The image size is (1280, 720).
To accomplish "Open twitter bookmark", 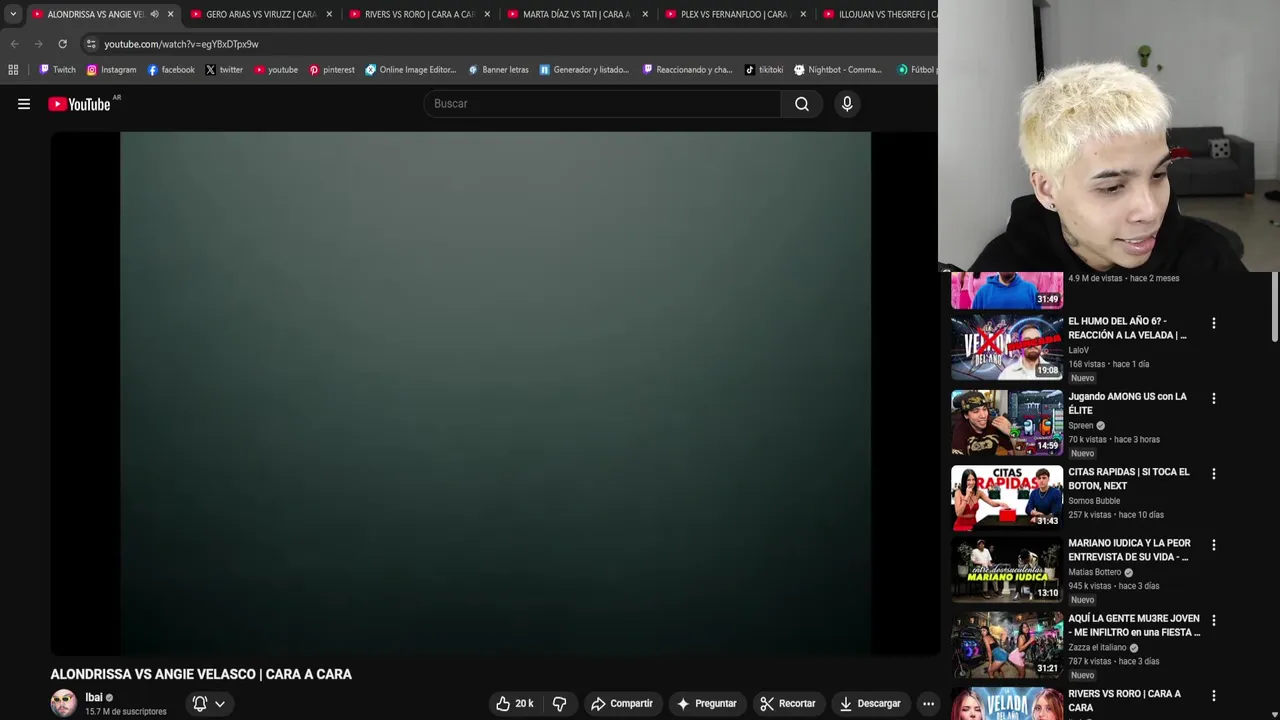I will (x=224, y=70).
